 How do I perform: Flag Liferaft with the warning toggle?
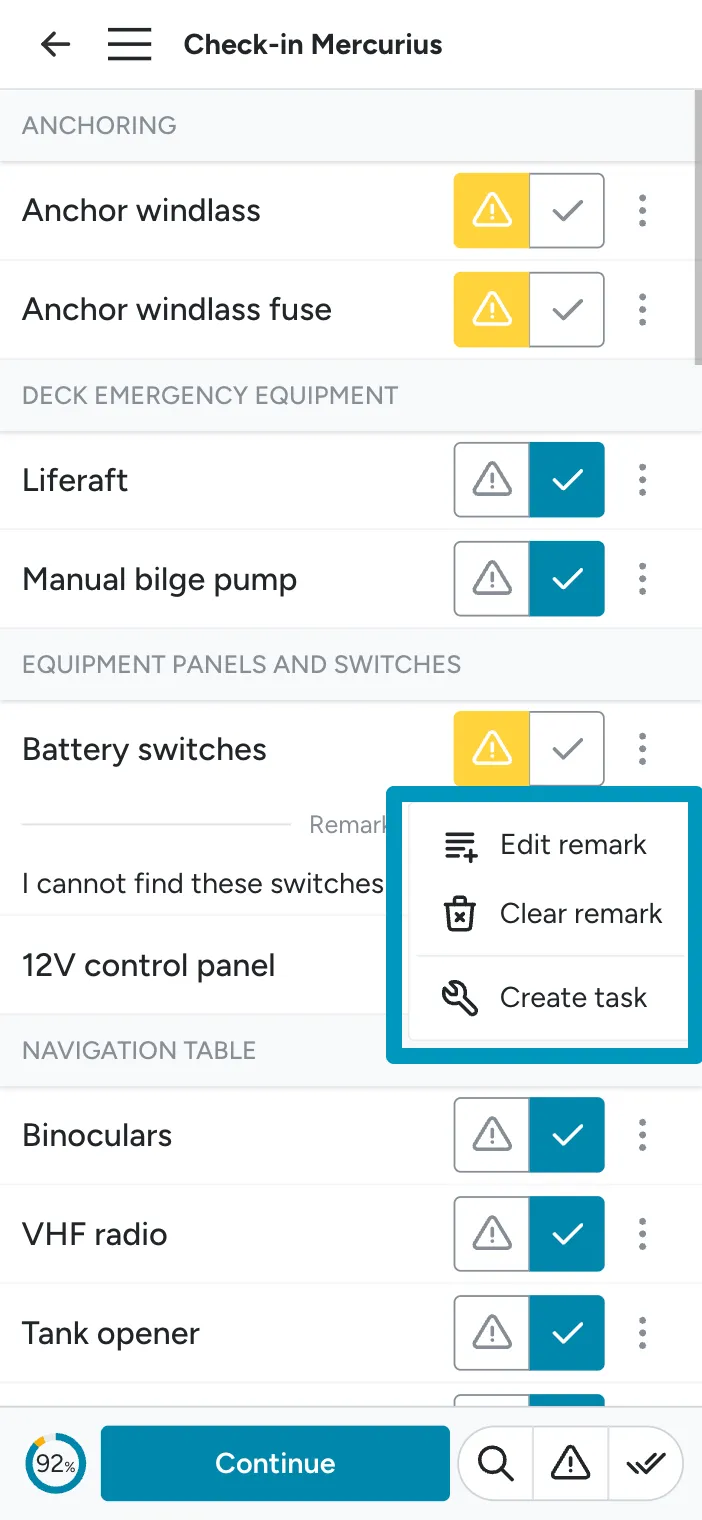(492, 480)
